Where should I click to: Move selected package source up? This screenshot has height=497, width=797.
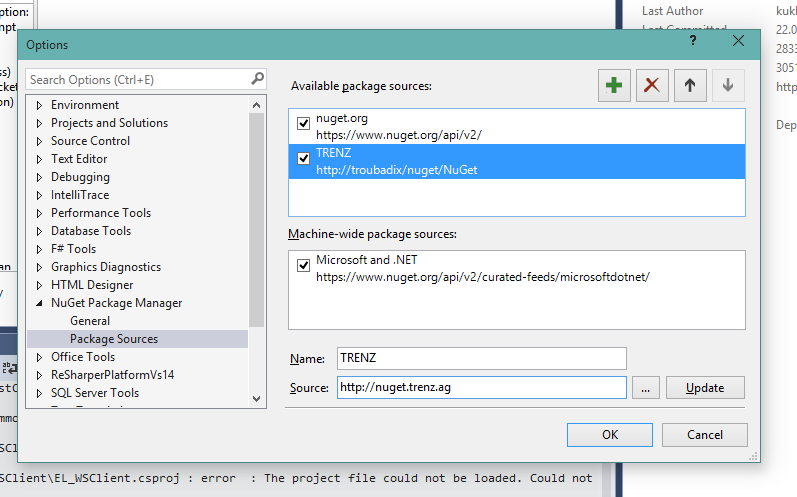690,85
